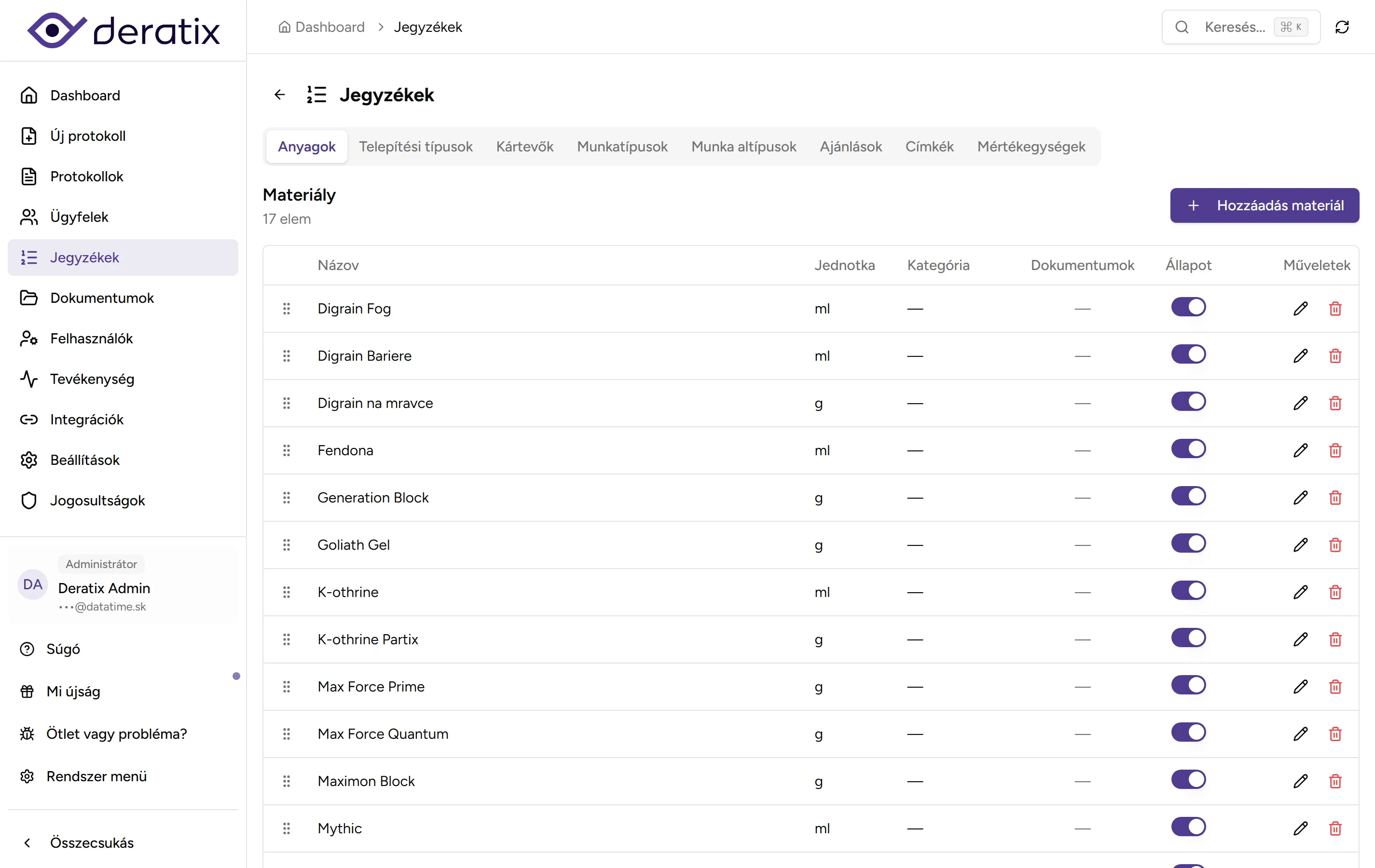Screen dimensions: 1375x868
Task: Disable the Digrain Bariere status toggle
Action: pos(1188,354)
